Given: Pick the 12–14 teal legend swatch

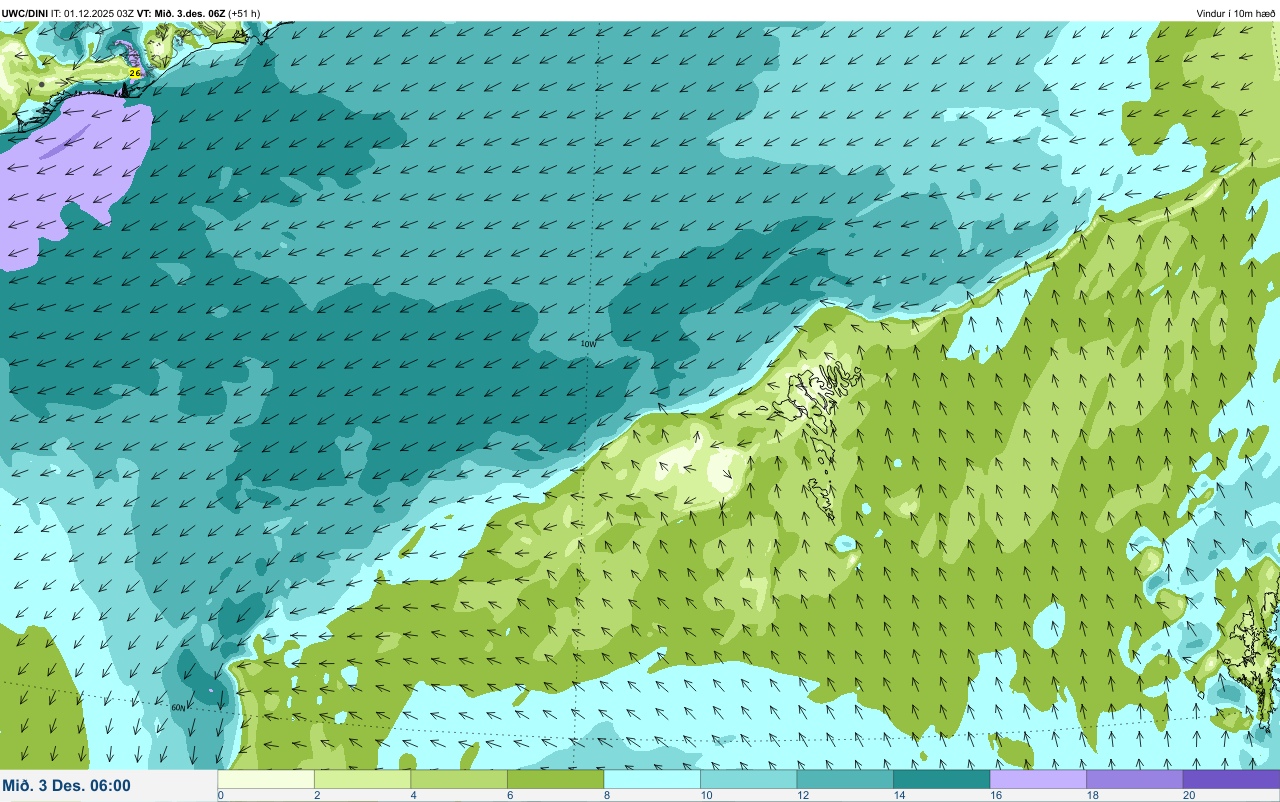Looking at the screenshot, I should pyautogui.click(x=845, y=779).
